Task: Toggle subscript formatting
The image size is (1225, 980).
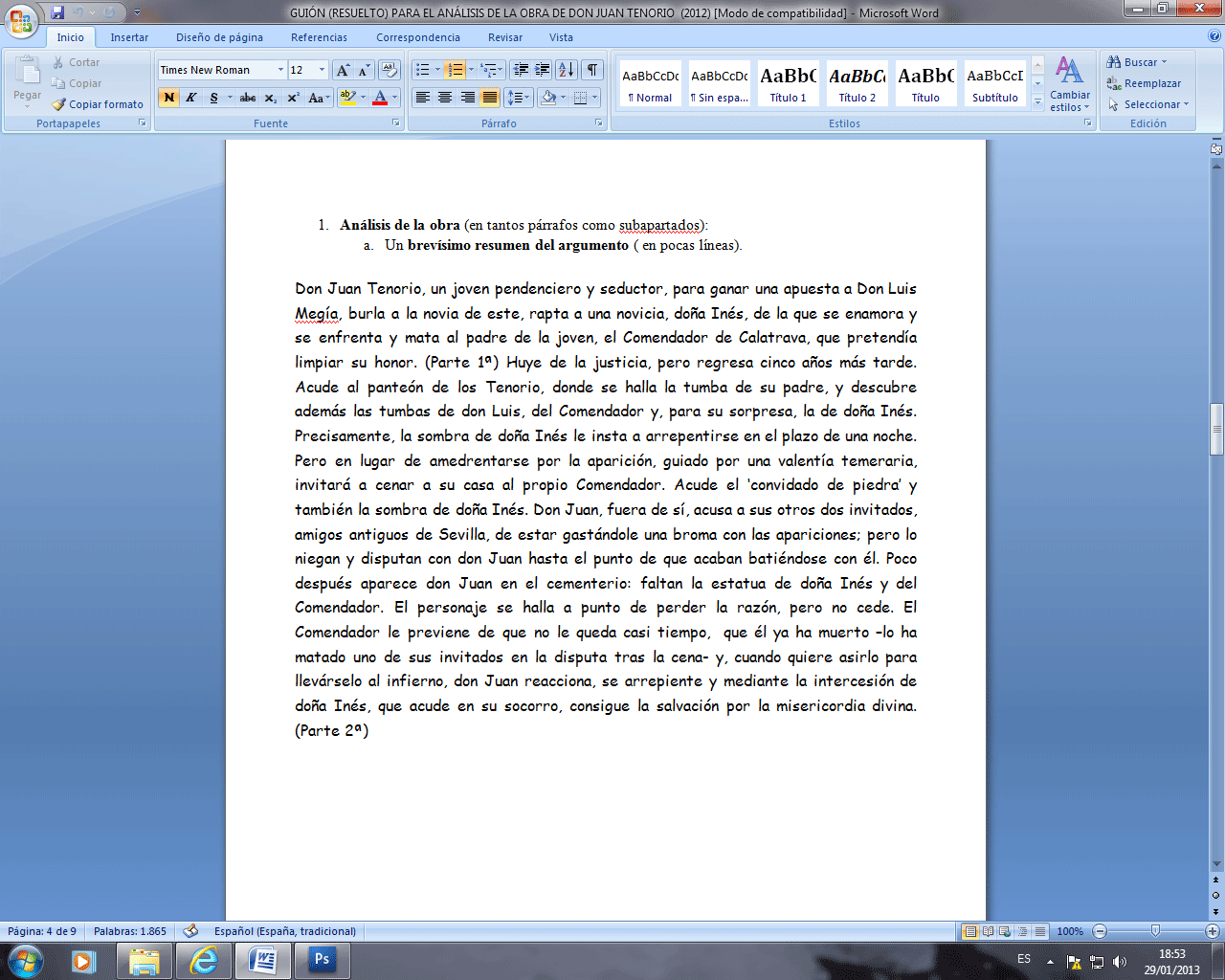Action: 271,98
